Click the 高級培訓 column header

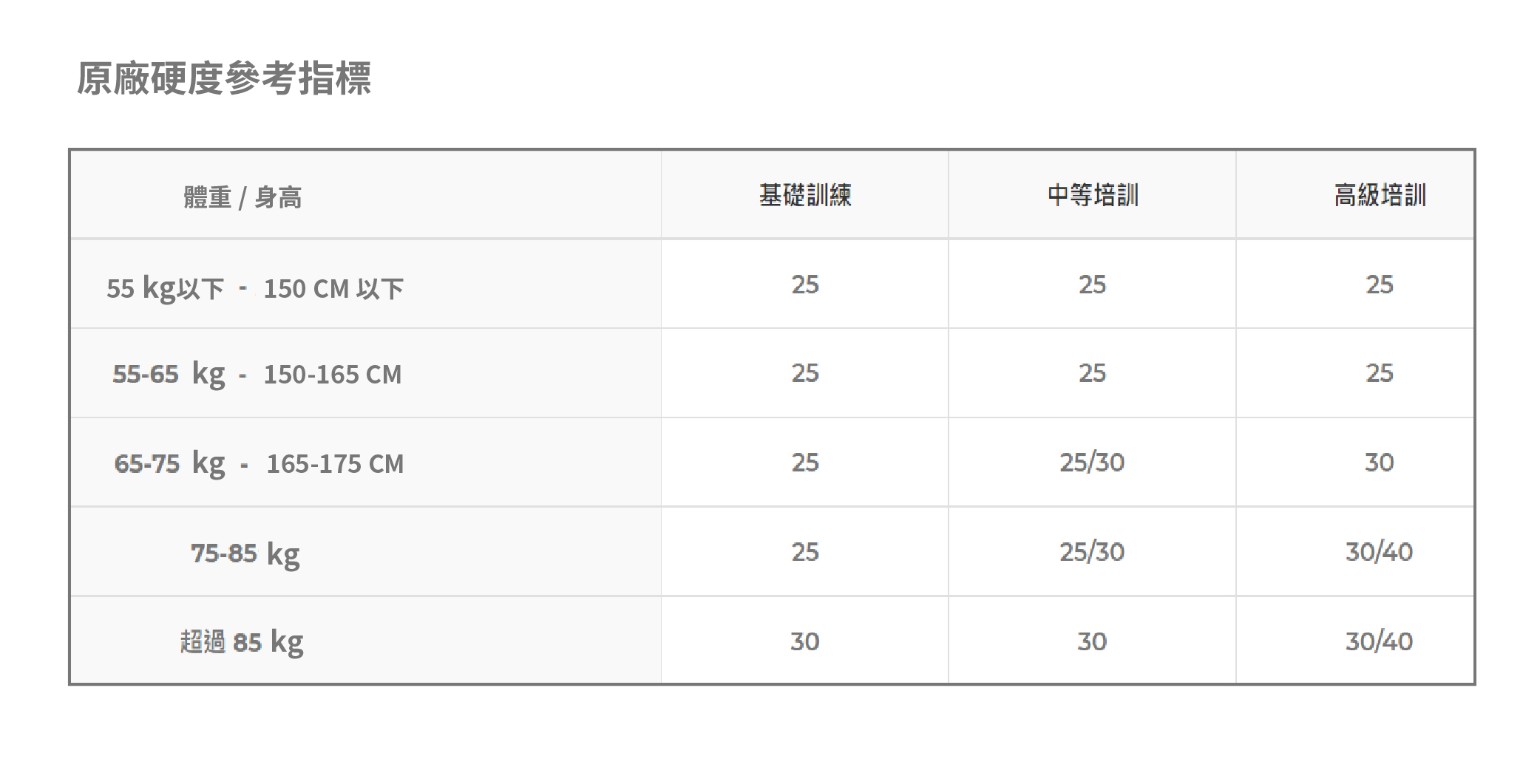click(x=1380, y=195)
